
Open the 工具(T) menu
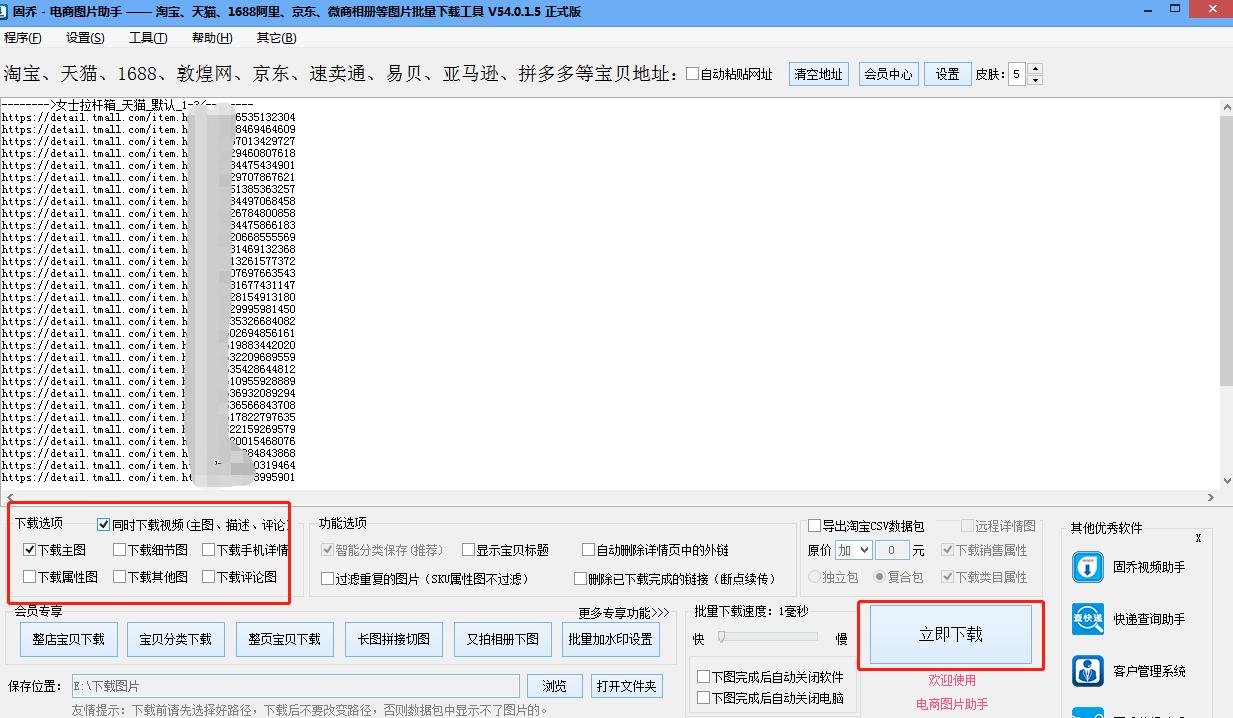pyautogui.click(x=147, y=37)
